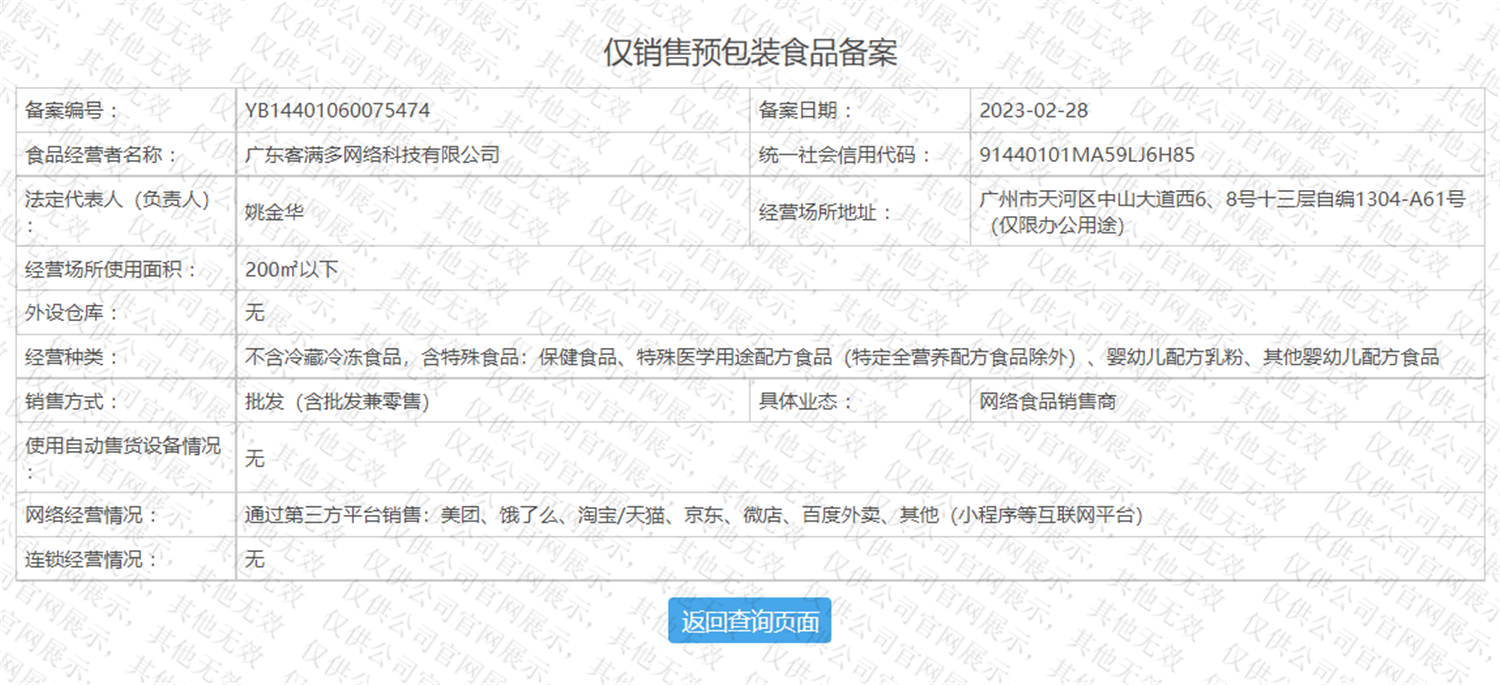1500x685 pixels.
Task: Click the filing date 2023-02-28
Action: [x=1033, y=110]
